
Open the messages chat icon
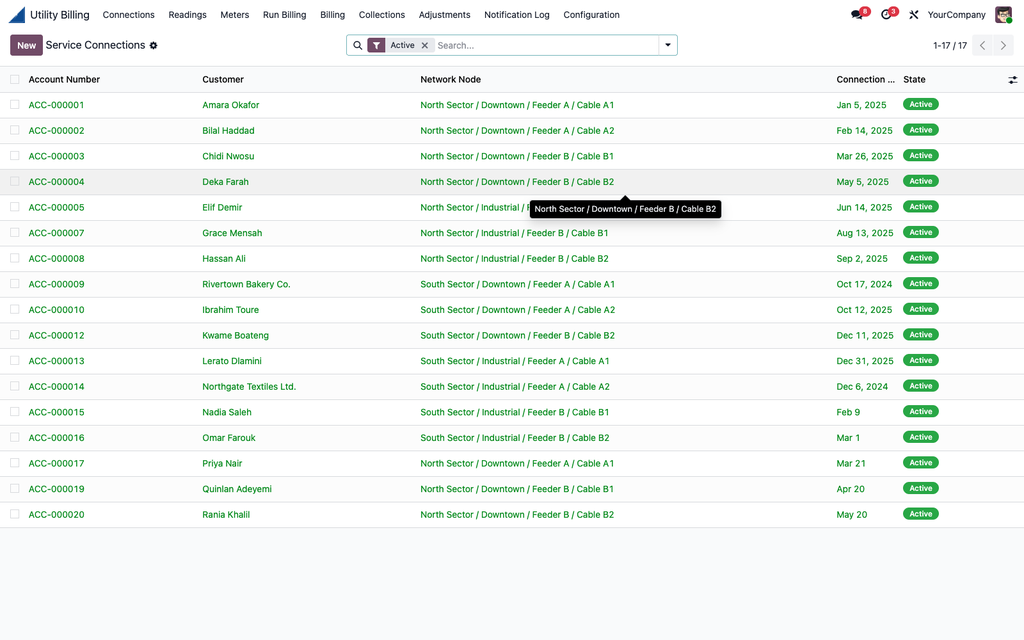click(x=857, y=14)
